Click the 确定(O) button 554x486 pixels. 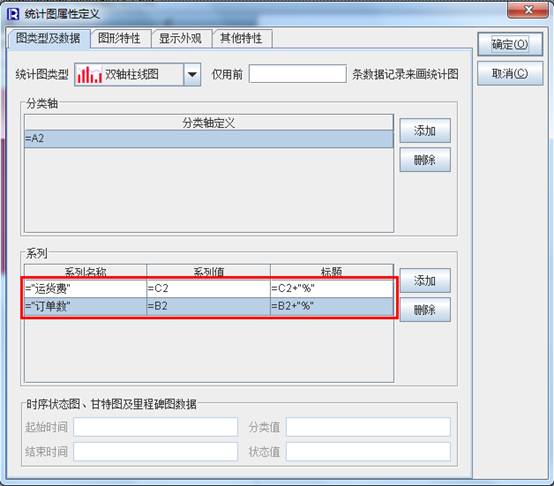pyautogui.click(x=510, y=45)
